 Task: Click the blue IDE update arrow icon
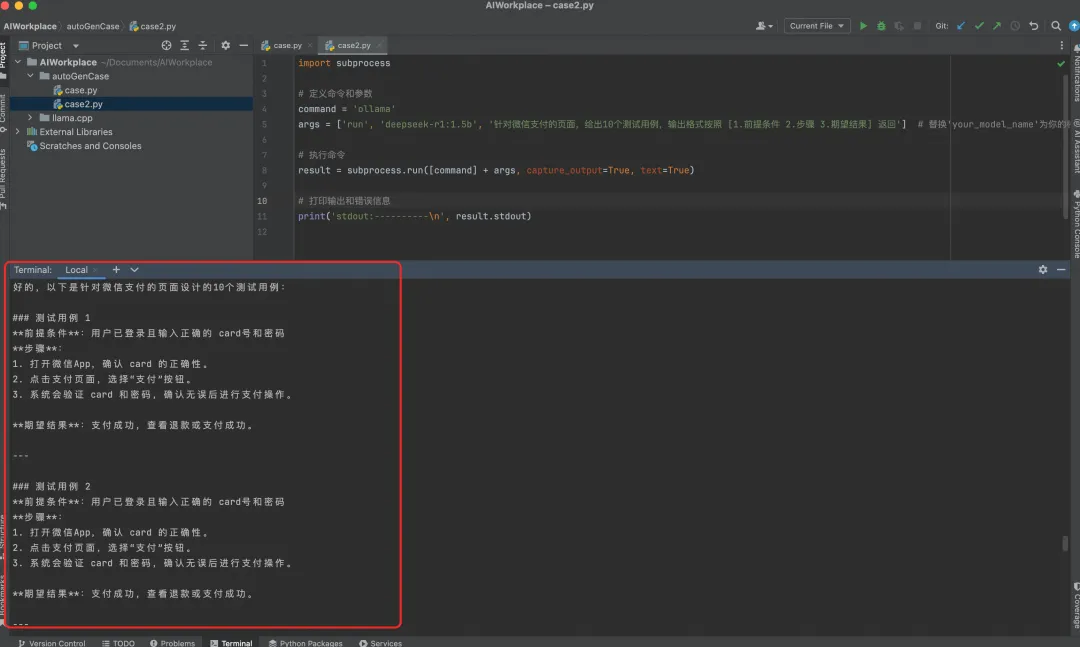(1074, 26)
